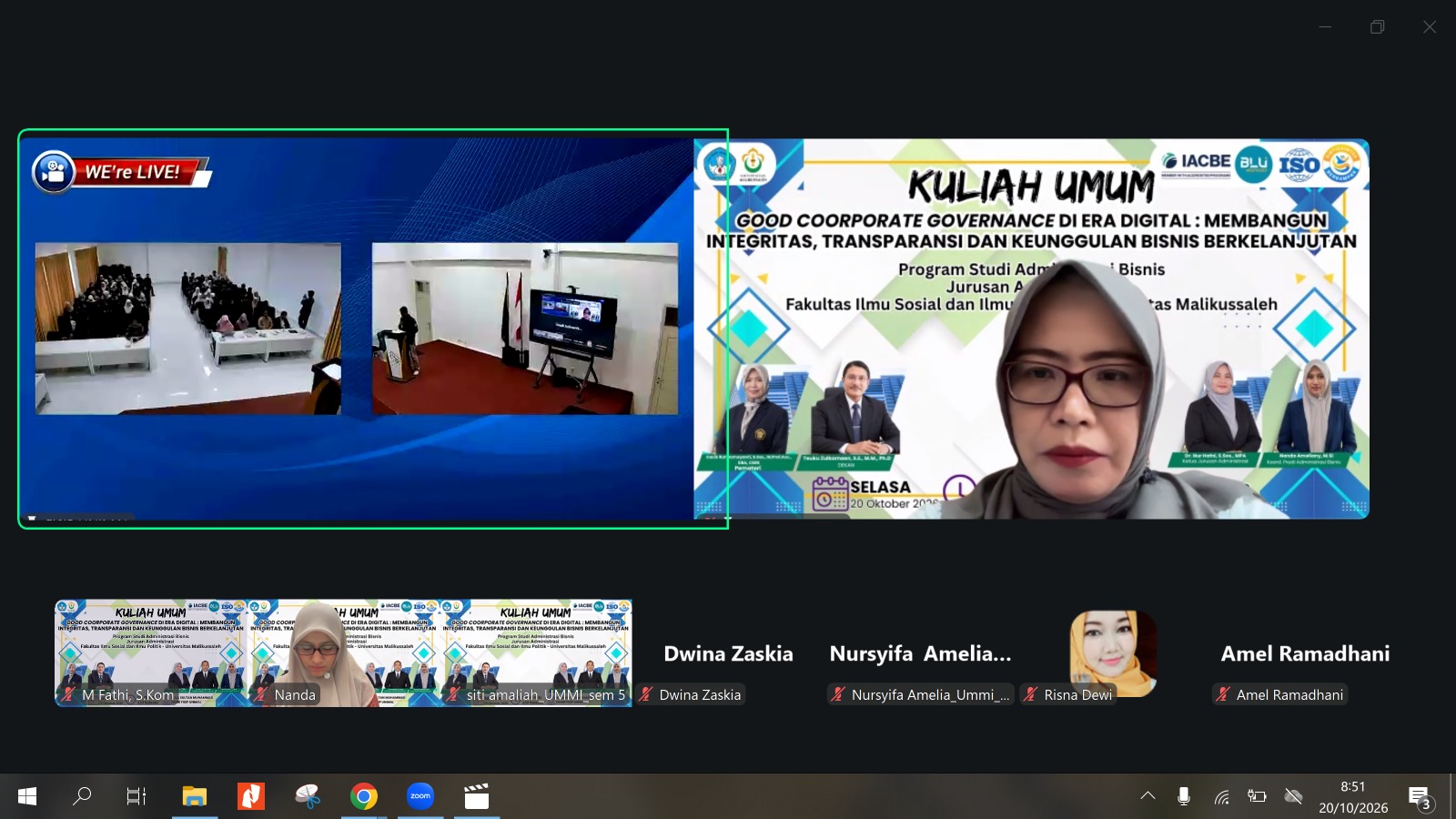Image resolution: width=1456 pixels, height=819 pixels.
Task: Open the Windows Start menu
Action: point(27,797)
